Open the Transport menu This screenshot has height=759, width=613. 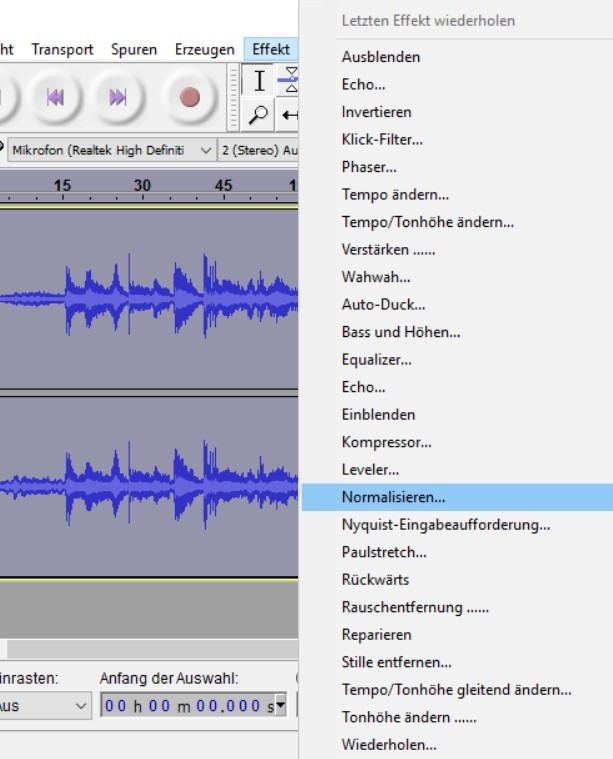tap(62, 49)
